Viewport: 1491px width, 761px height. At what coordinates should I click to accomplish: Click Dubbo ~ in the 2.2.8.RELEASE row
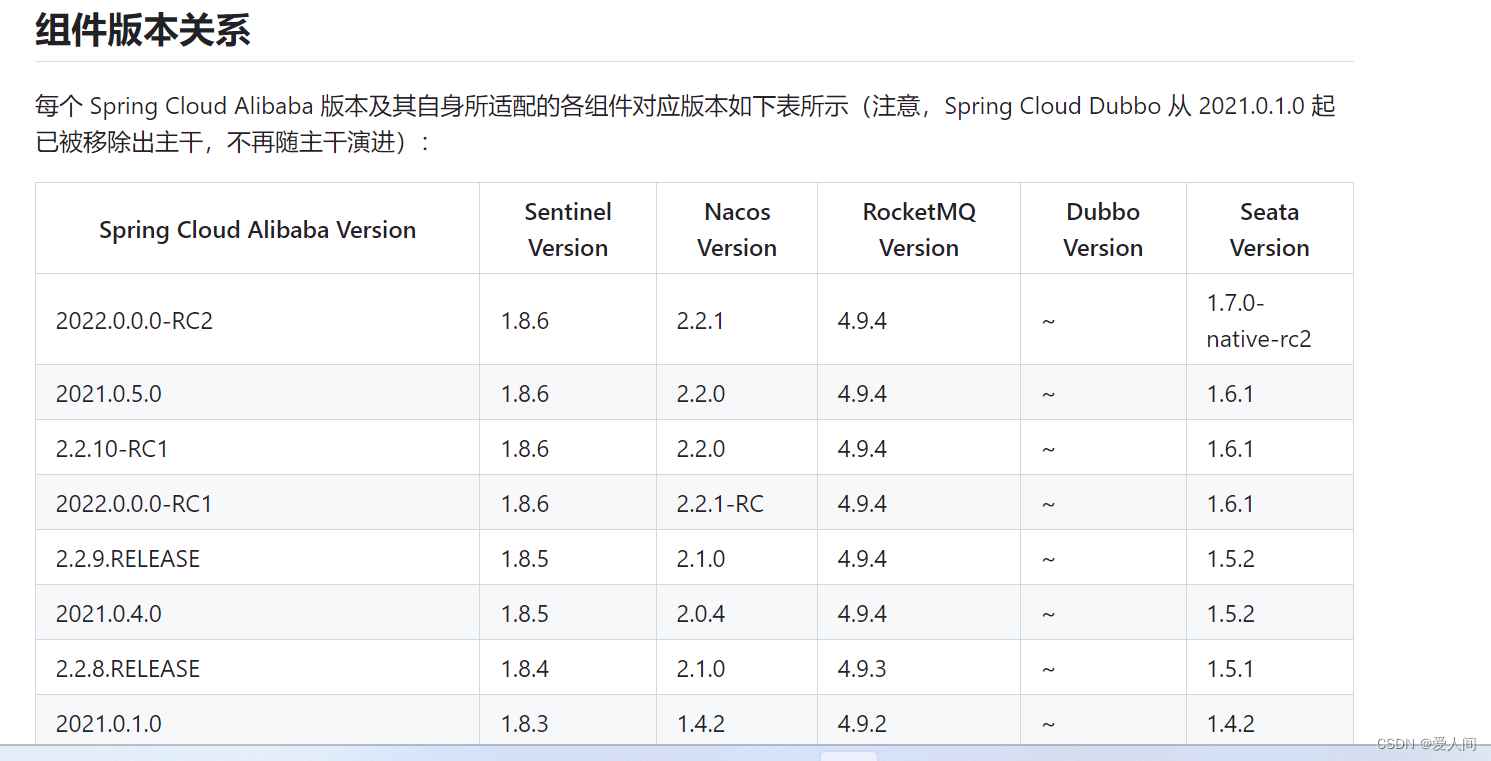[x=1103, y=668]
